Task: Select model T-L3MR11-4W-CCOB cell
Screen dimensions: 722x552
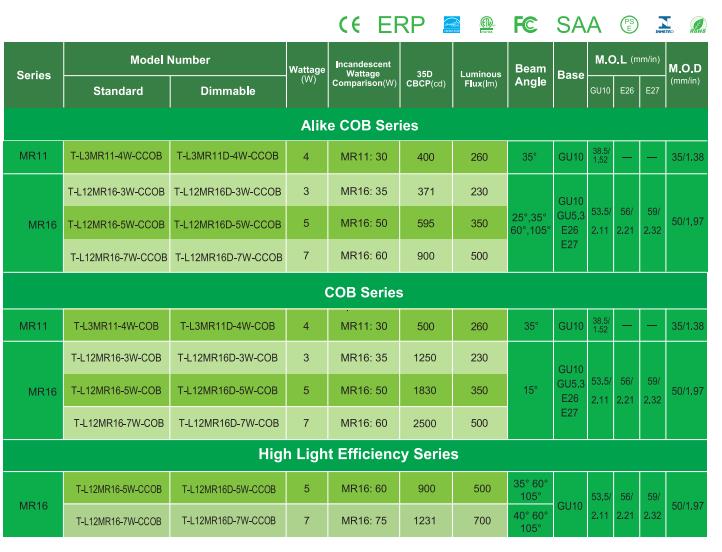Action: click(117, 157)
